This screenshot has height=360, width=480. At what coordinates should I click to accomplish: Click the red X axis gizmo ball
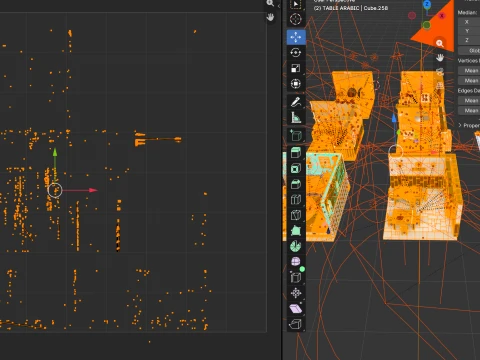click(x=442, y=16)
